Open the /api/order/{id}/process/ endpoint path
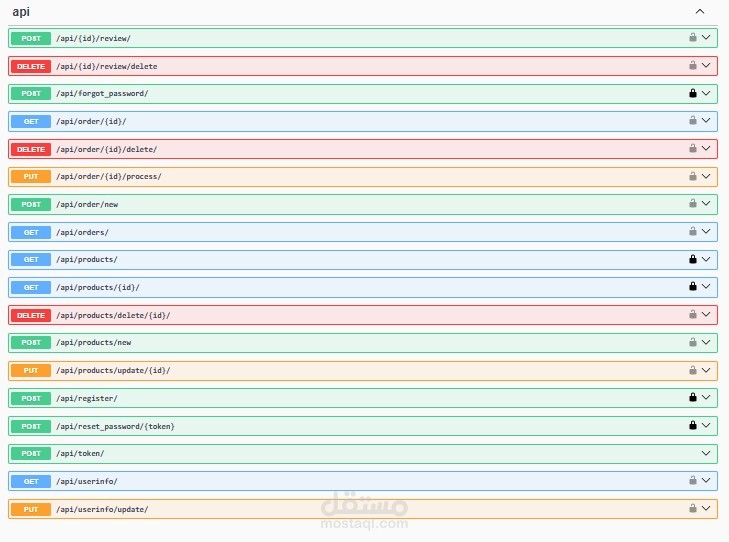The width and height of the screenshot is (729, 542). click(x=109, y=177)
